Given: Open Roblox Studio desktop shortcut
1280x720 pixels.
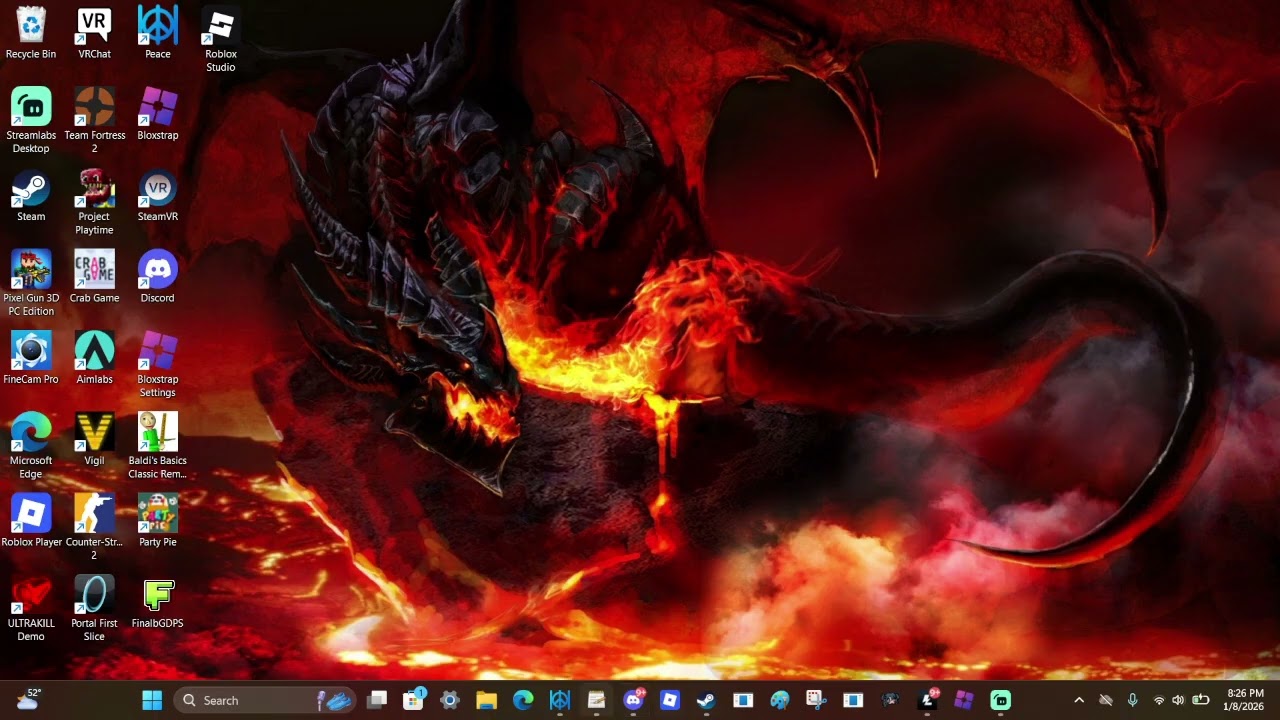Looking at the screenshot, I should click(221, 40).
